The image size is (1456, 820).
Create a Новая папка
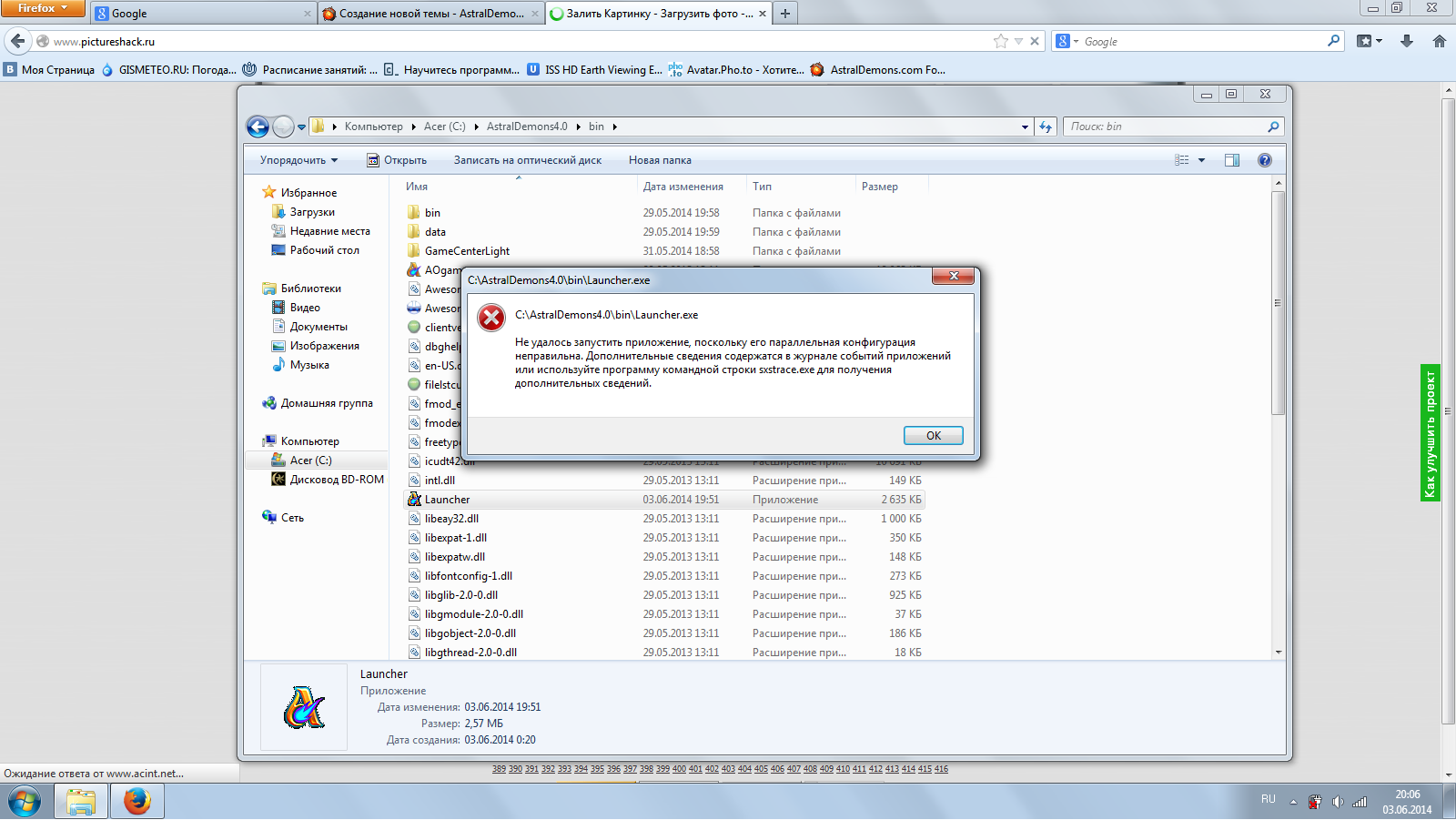click(x=660, y=160)
